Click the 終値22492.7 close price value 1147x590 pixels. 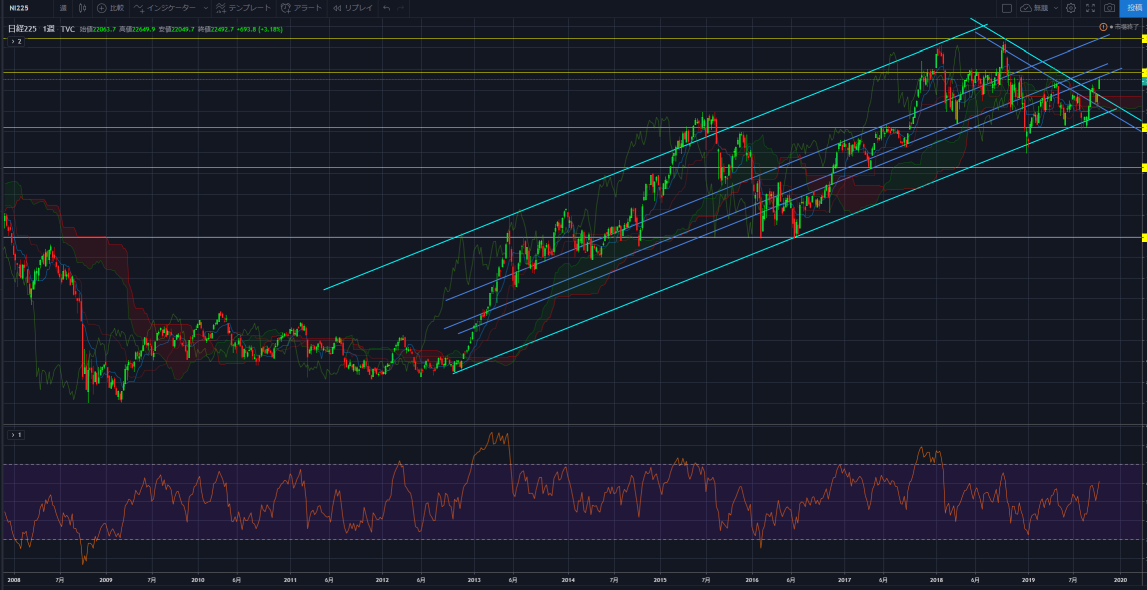tap(218, 29)
